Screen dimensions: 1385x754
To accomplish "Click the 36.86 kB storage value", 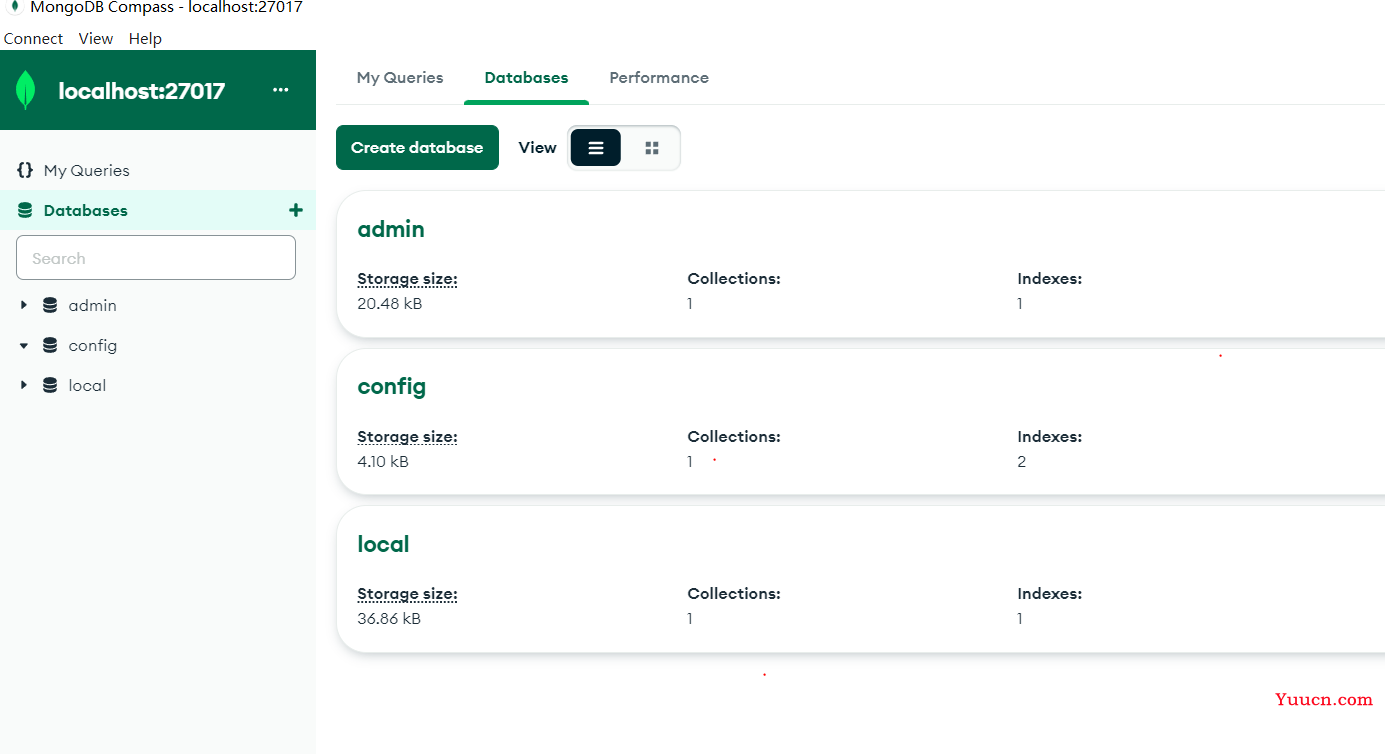I will tap(389, 618).
